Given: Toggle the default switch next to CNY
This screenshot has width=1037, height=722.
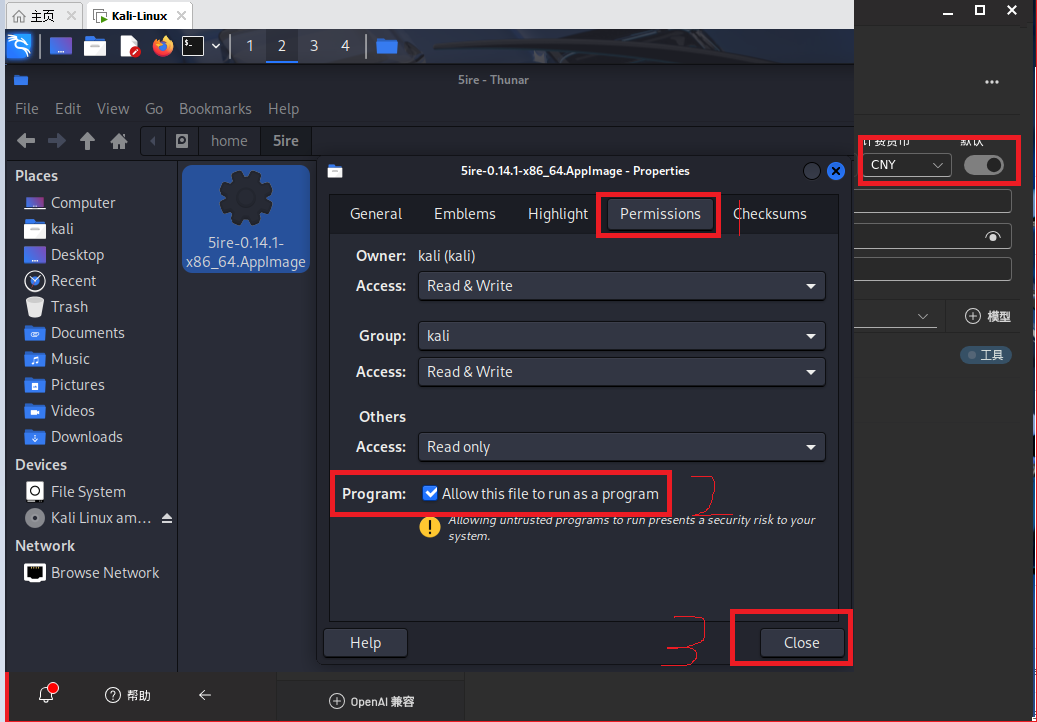Looking at the screenshot, I should coord(983,165).
